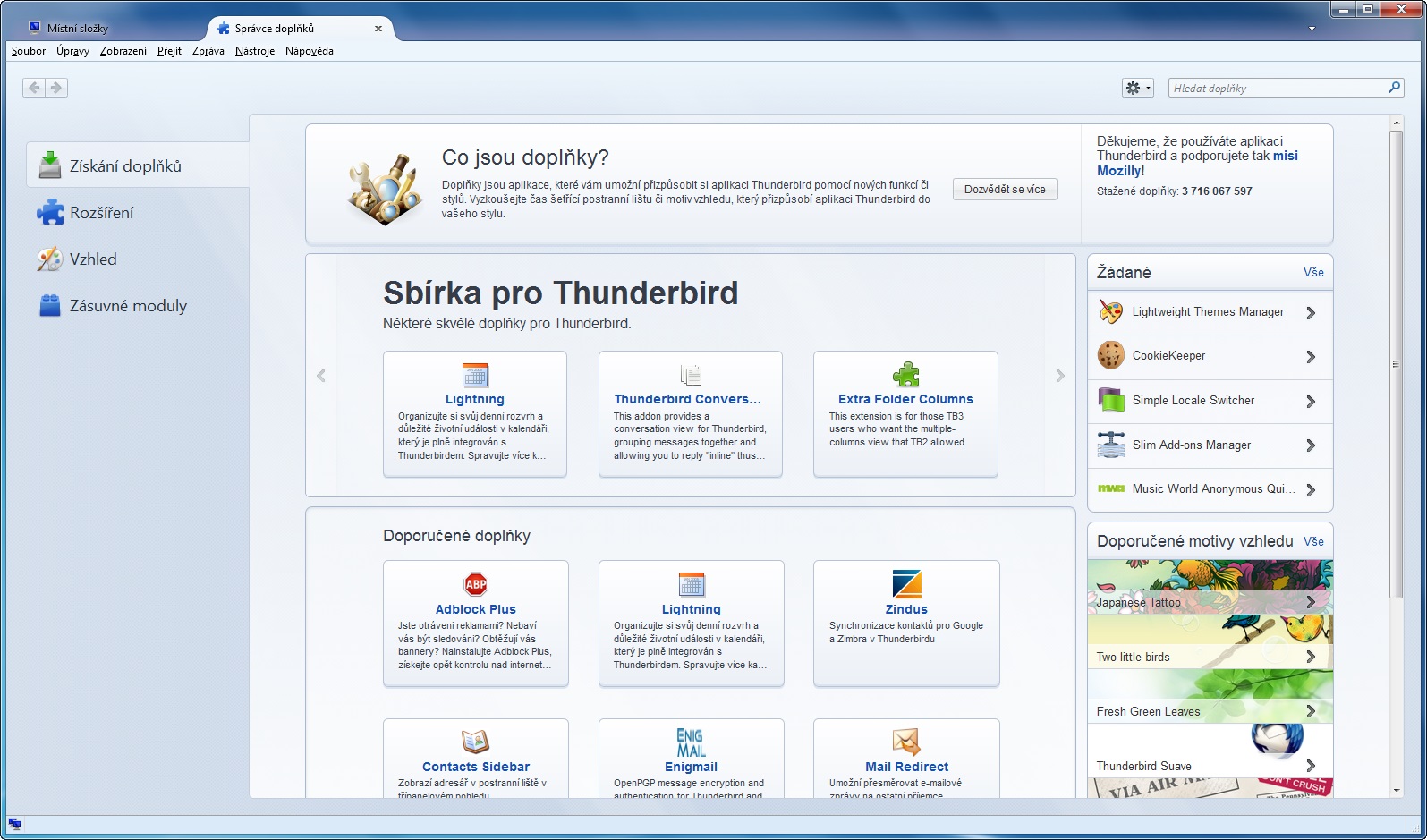
Task: Click the Lightweight Themes Manager icon
Action: [1111, 312]
